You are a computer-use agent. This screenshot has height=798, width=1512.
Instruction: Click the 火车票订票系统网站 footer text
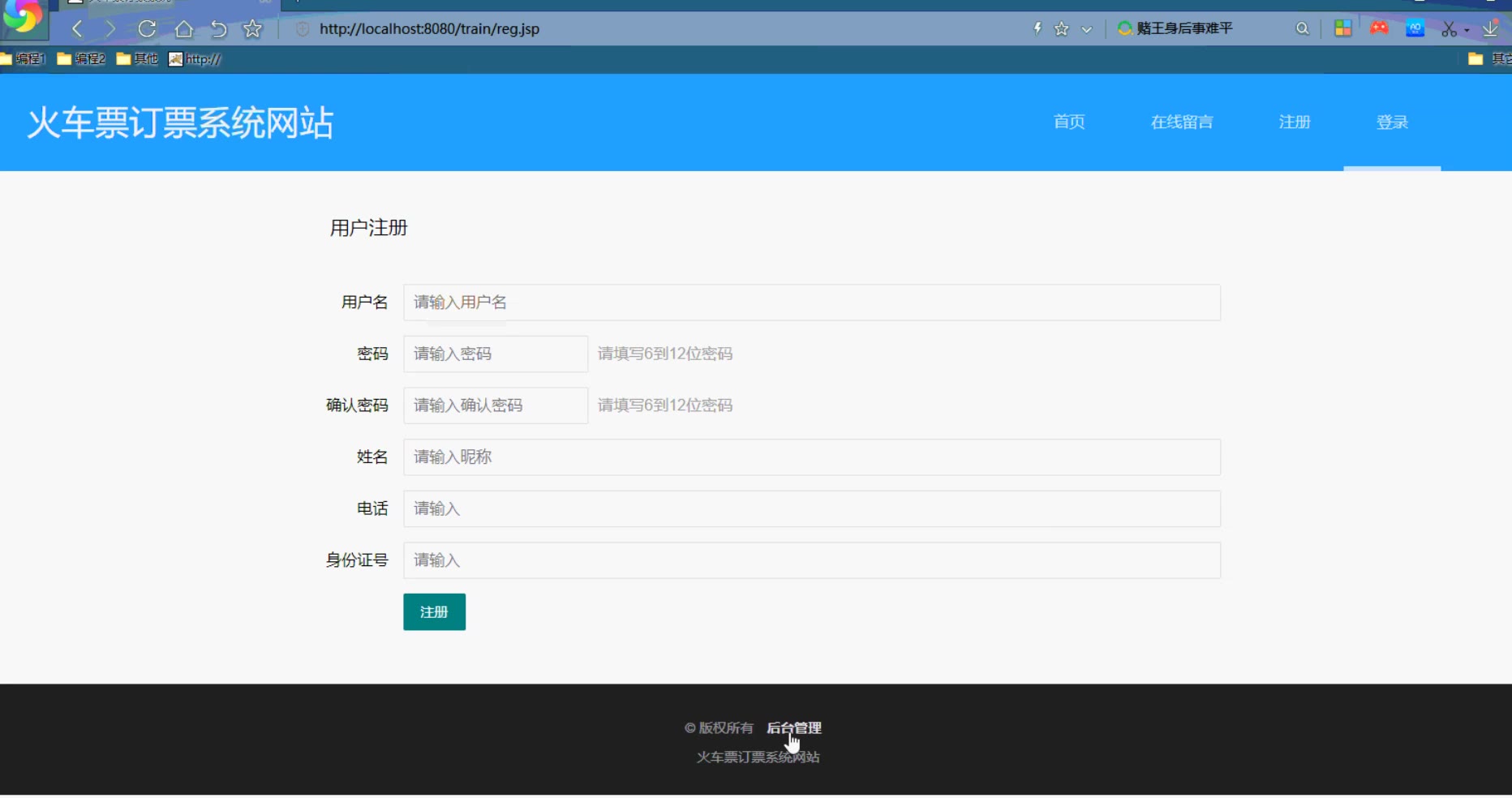pyautogui.click(x=758, y=757)
